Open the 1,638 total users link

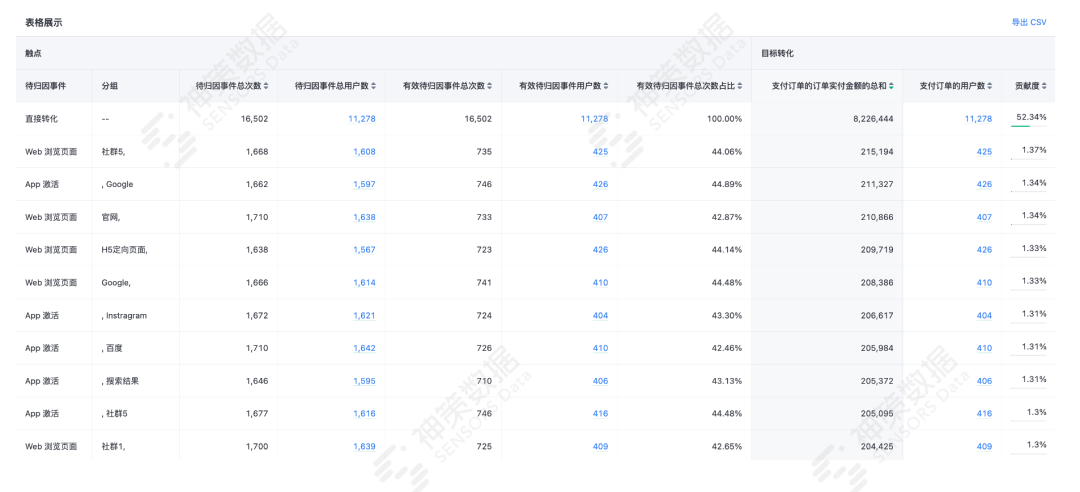point(364,217)
